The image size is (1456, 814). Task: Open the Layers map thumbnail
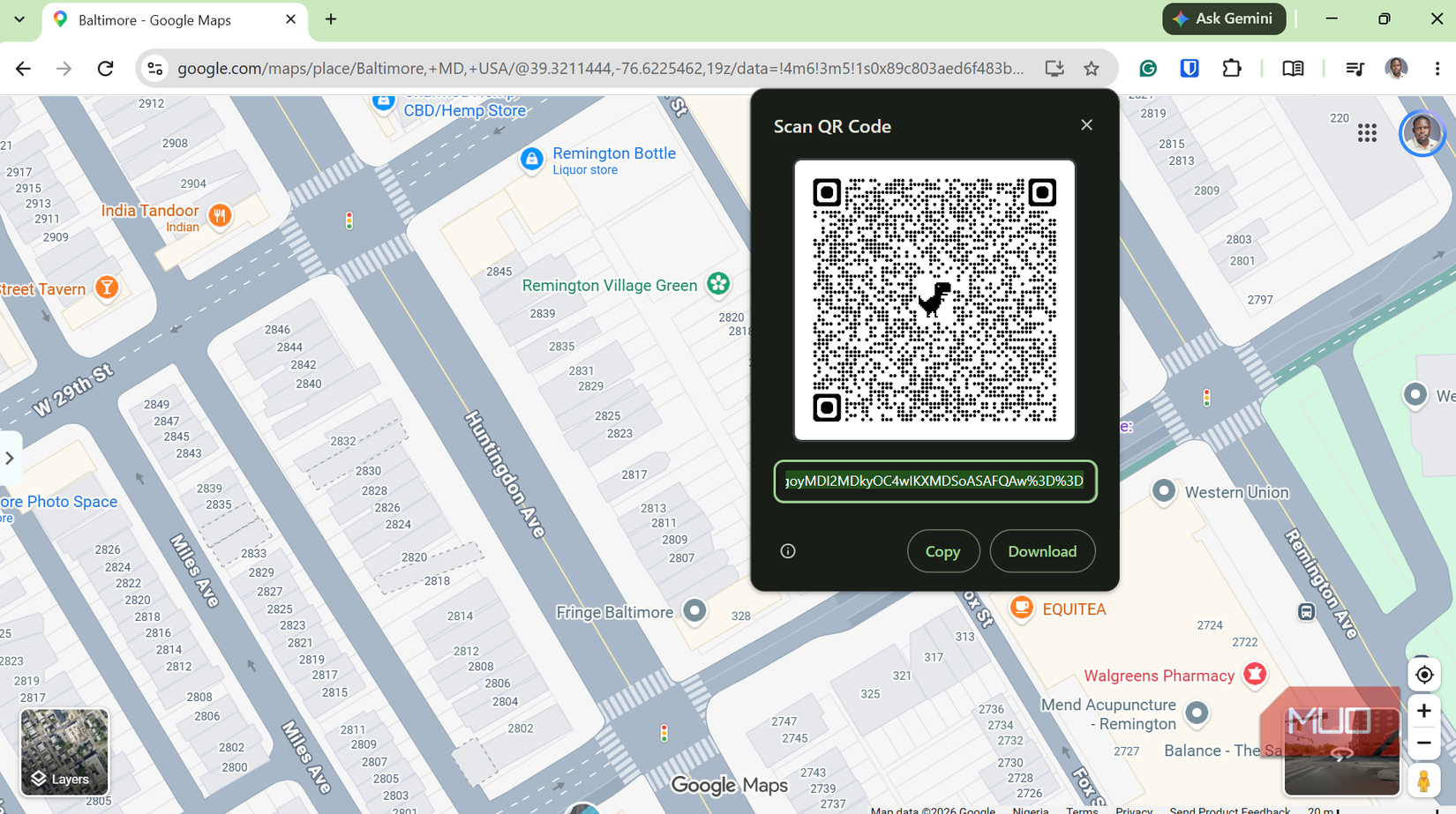coord(64,751)
